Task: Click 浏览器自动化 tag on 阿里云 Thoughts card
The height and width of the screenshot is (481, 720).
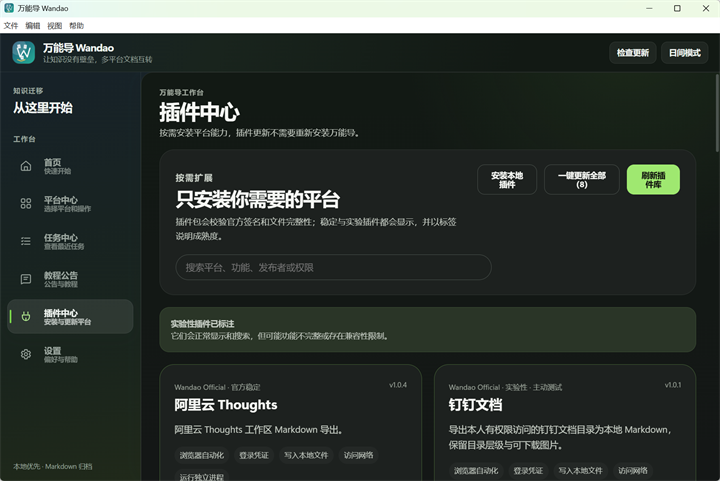Action: pos(202,455)
